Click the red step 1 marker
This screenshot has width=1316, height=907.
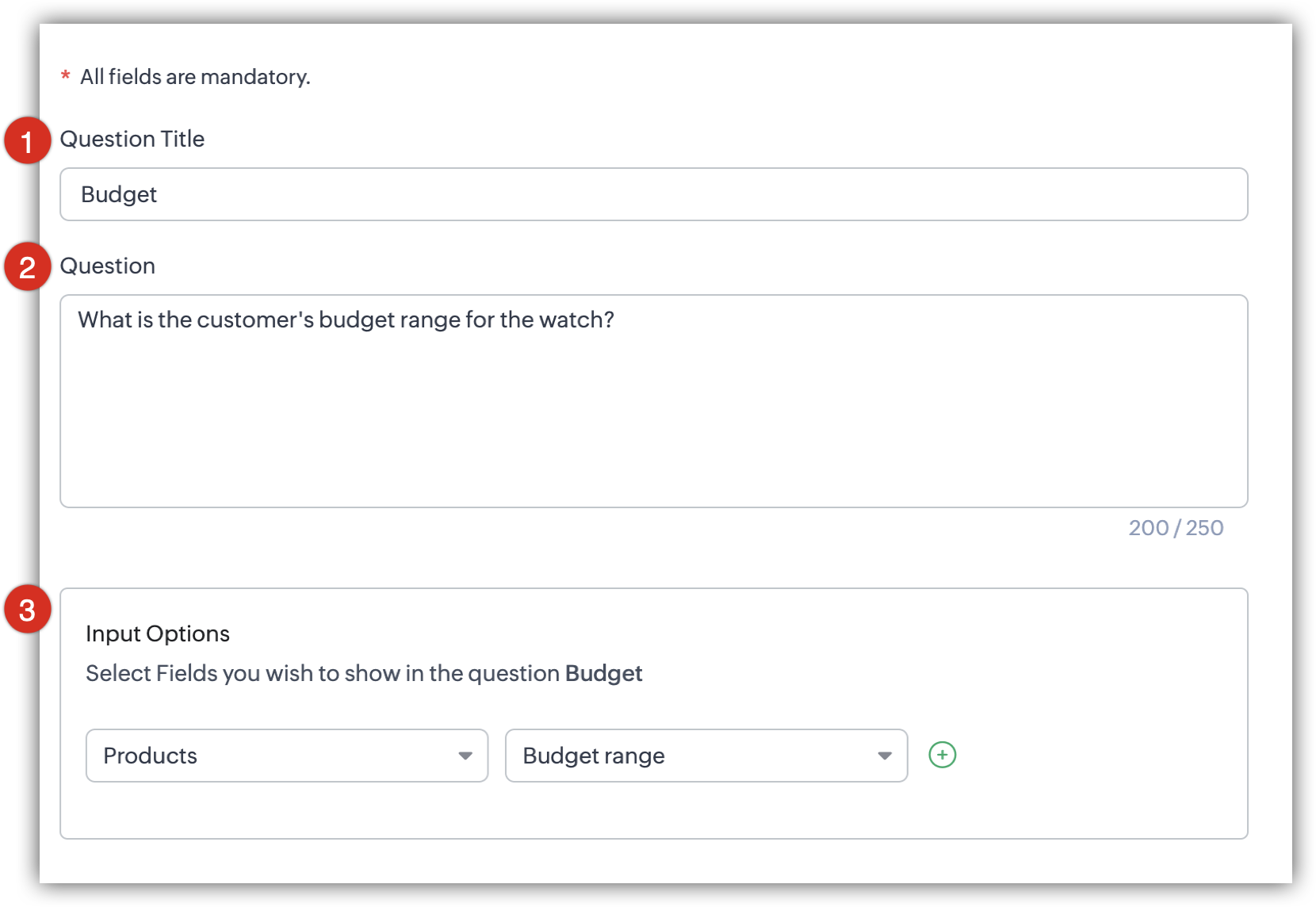(x=28, y=141)
